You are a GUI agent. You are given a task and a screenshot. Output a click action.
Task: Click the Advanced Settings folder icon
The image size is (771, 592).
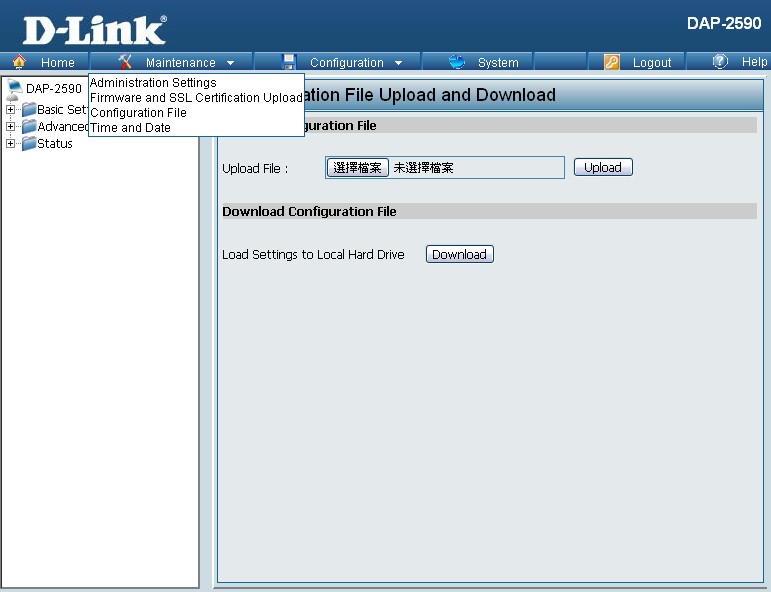pos(29,126)
